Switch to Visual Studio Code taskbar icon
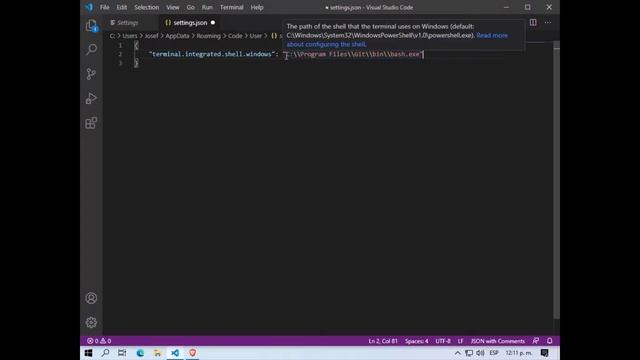The width and height of the screenshot is (640, 360). point(175,353)
